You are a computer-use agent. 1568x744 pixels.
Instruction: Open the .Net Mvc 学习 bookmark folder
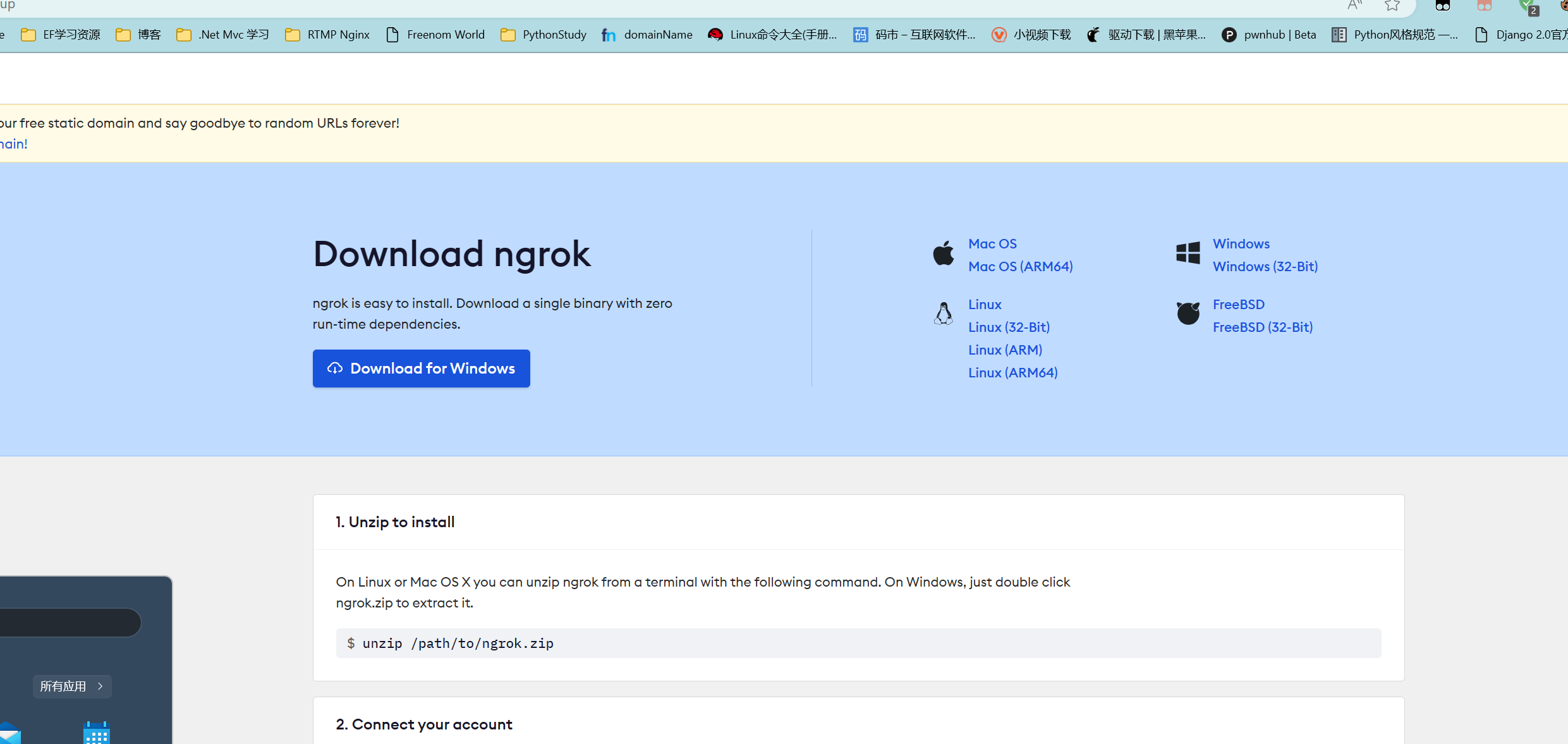click(223, 35)
